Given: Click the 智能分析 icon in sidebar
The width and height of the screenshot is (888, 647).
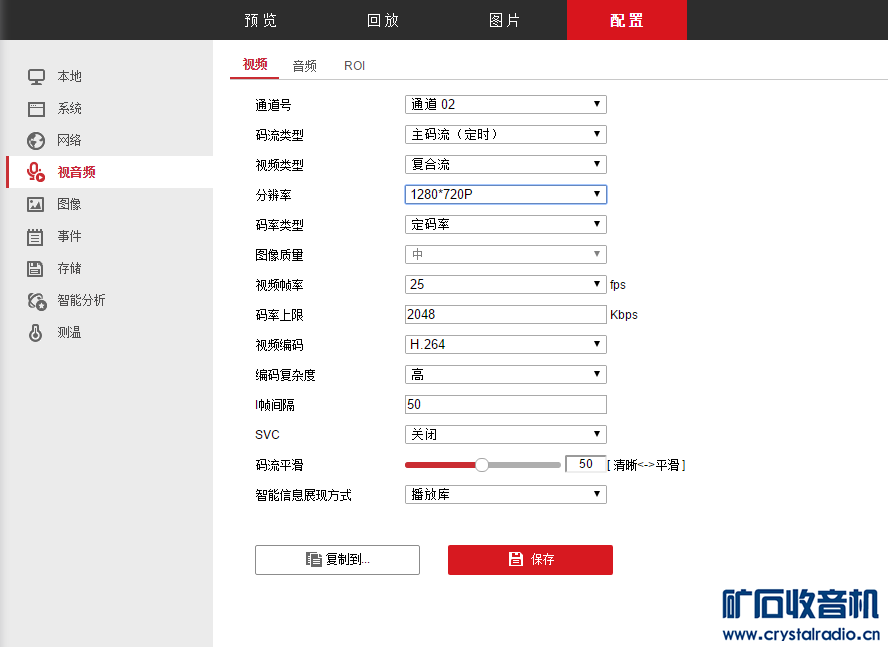Looking at the screenshot, I should point(37,301).
